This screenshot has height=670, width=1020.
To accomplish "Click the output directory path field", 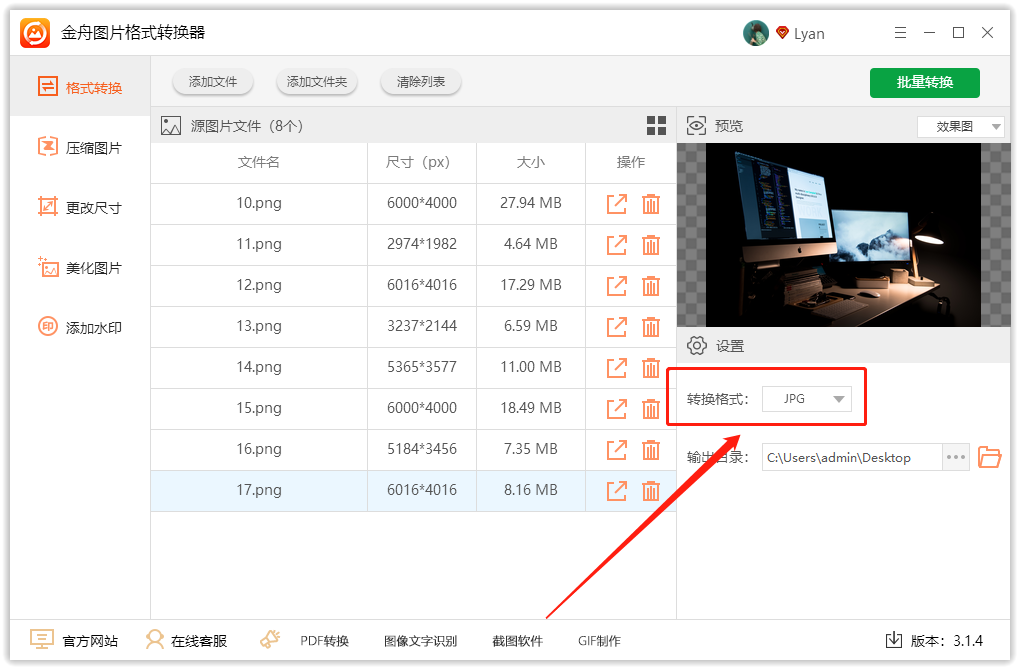I will click(x=852, y=457).
